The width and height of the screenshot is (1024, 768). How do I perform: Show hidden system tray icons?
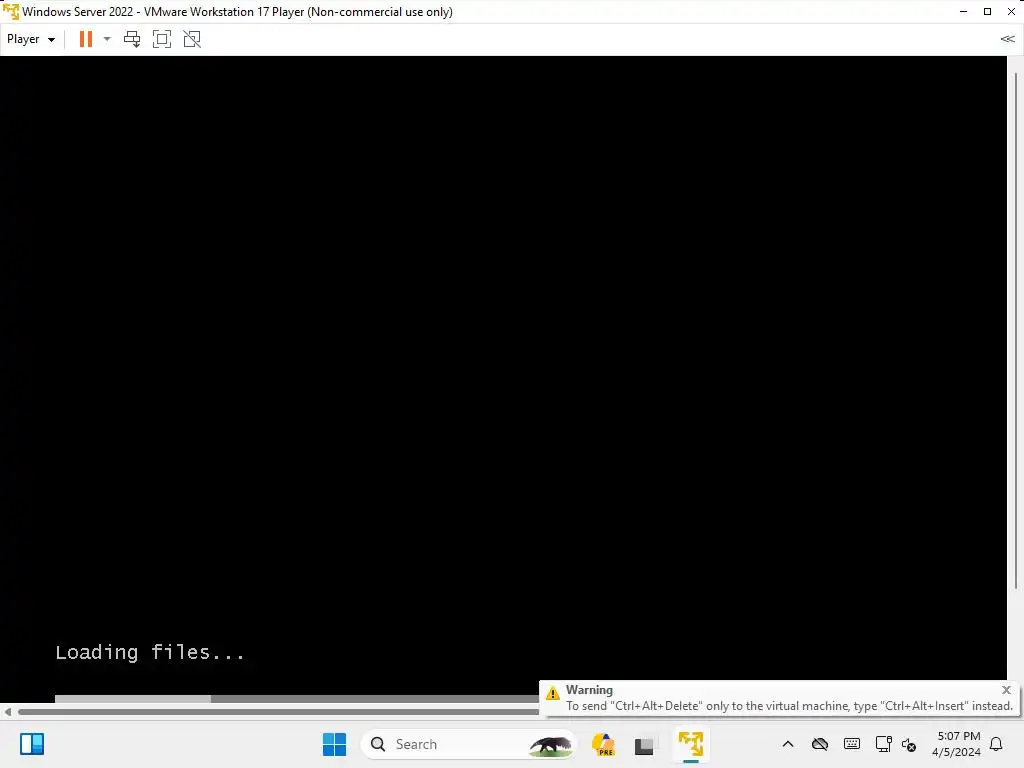click(788, 744)
